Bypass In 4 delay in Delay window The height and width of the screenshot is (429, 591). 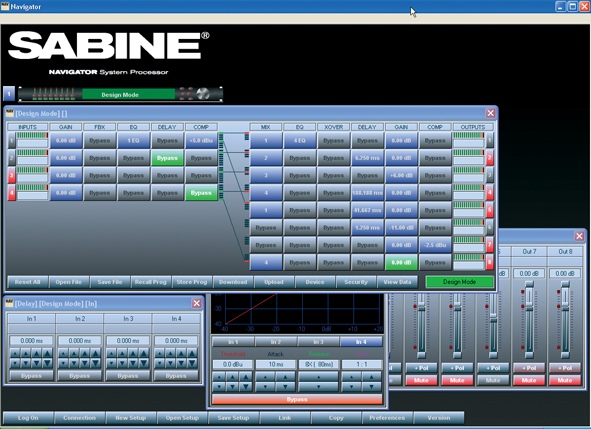pos(176,376)
